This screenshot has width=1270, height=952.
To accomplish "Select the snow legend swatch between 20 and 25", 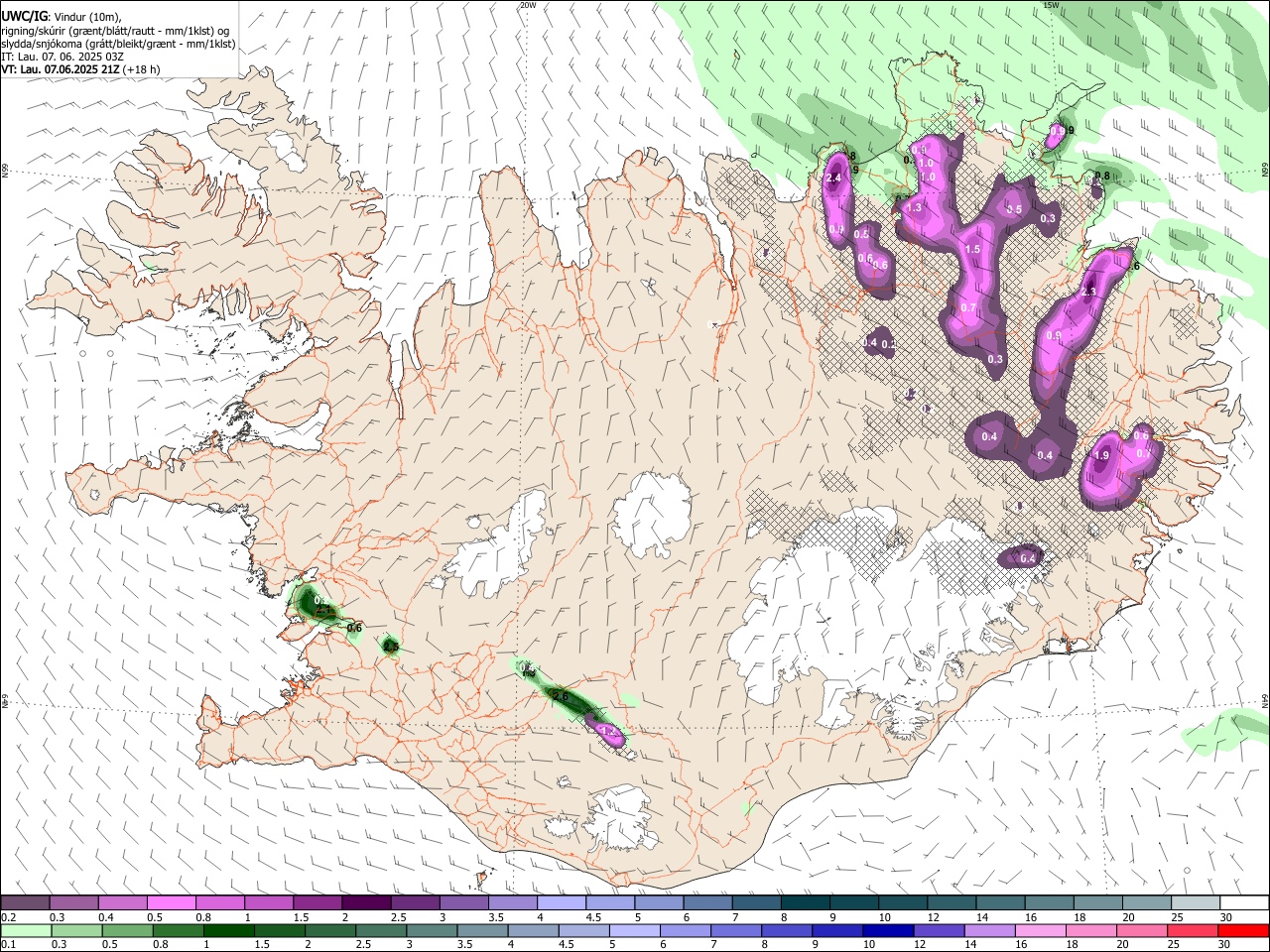I will tap(1148, 903).
